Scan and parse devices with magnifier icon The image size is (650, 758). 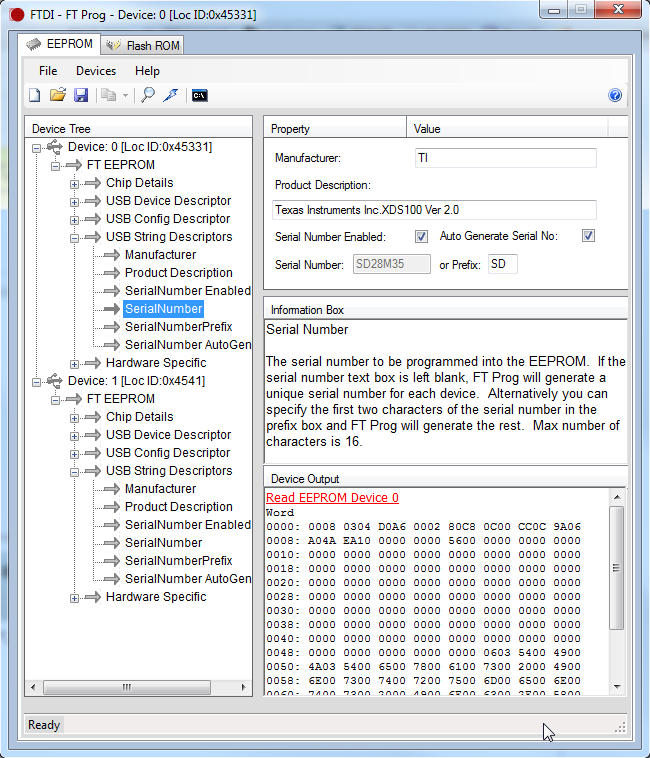coord(148,95)
